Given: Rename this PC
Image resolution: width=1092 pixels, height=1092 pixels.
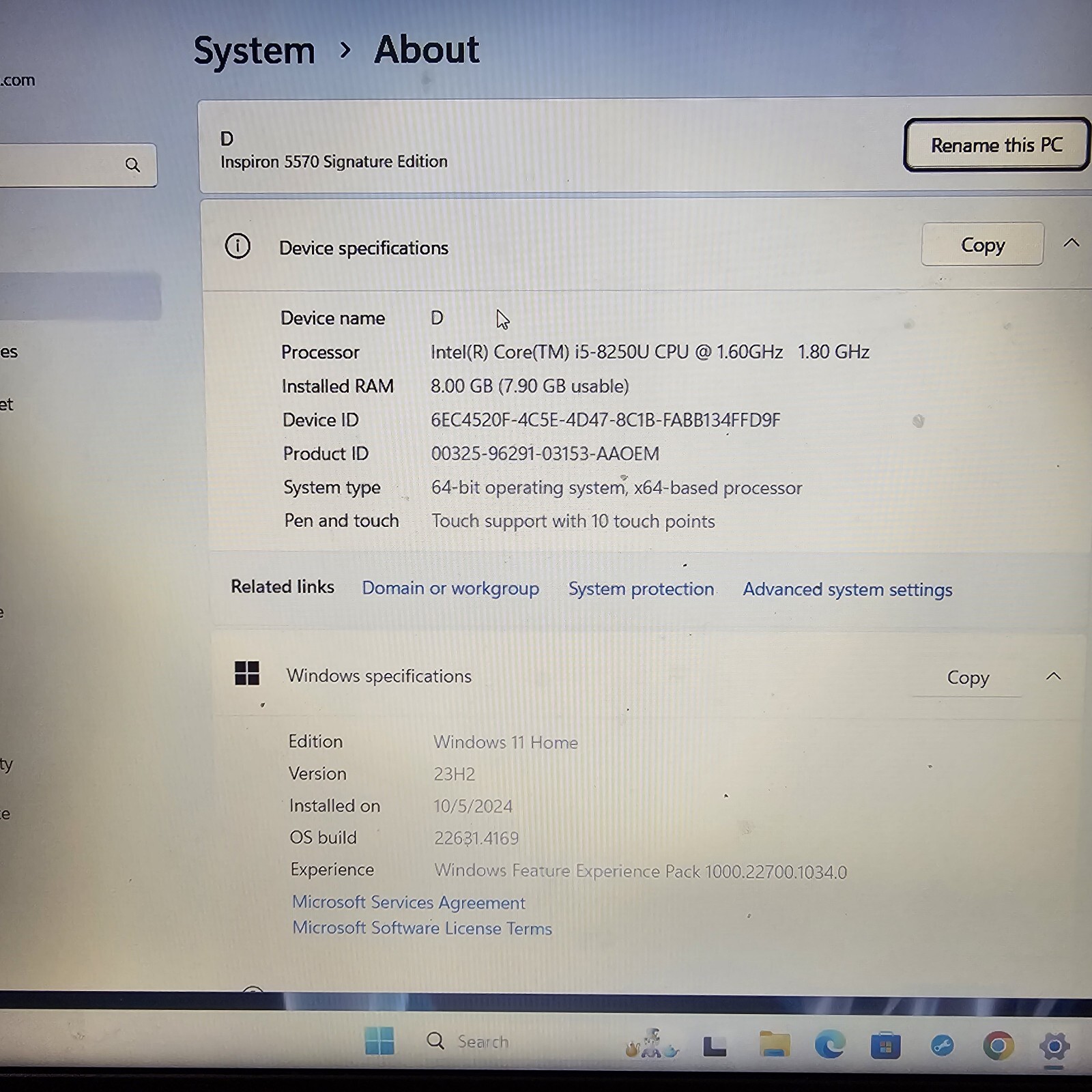Looking at the screenshot, I should point(996,145).
